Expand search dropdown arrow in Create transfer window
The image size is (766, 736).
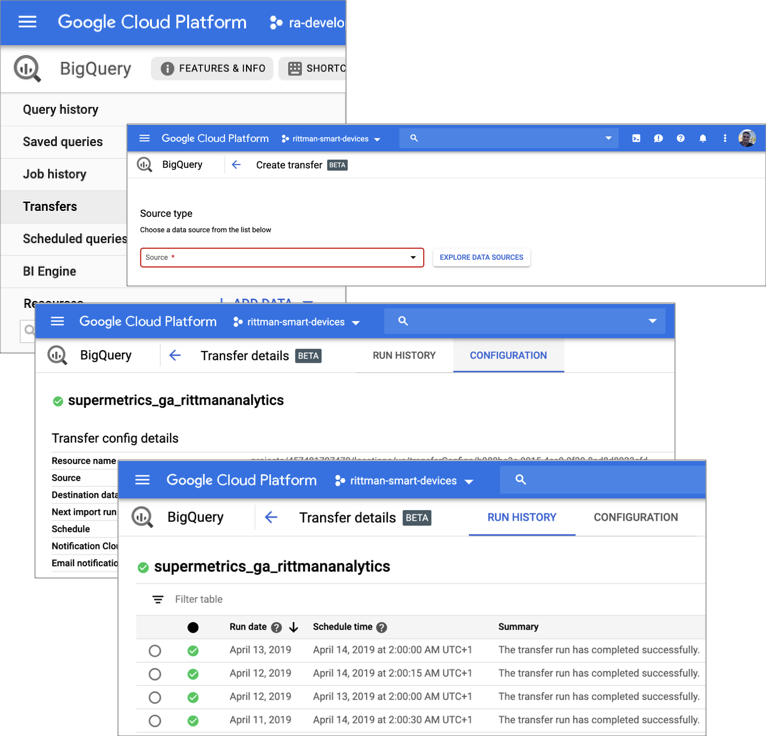click(x=608, y=138)
